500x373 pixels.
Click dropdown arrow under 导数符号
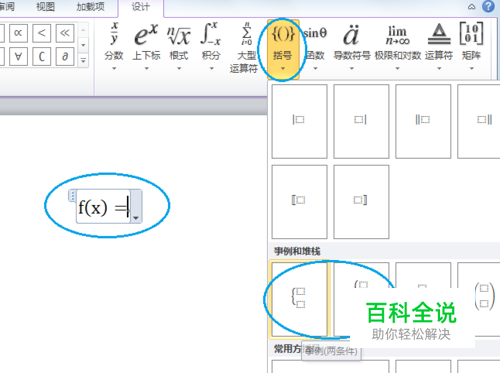[x=352, y=68]
